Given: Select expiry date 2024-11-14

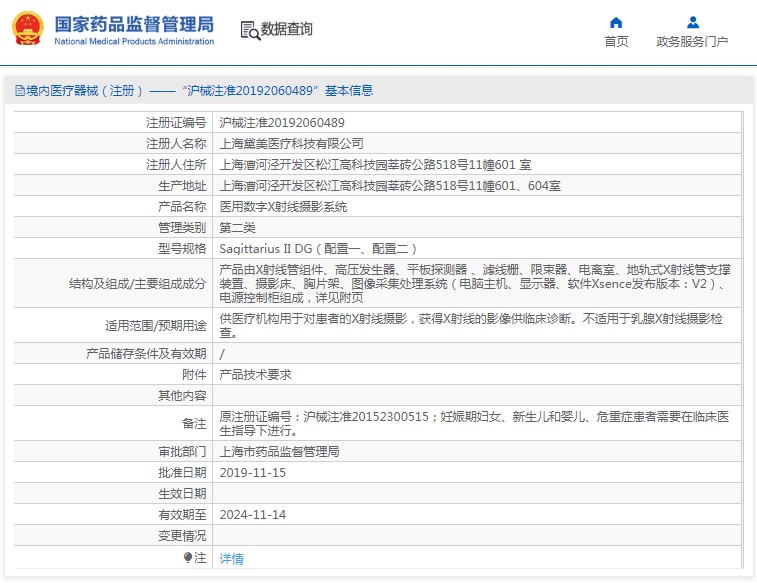Looking at the screenshot, I should pos(252,514).
